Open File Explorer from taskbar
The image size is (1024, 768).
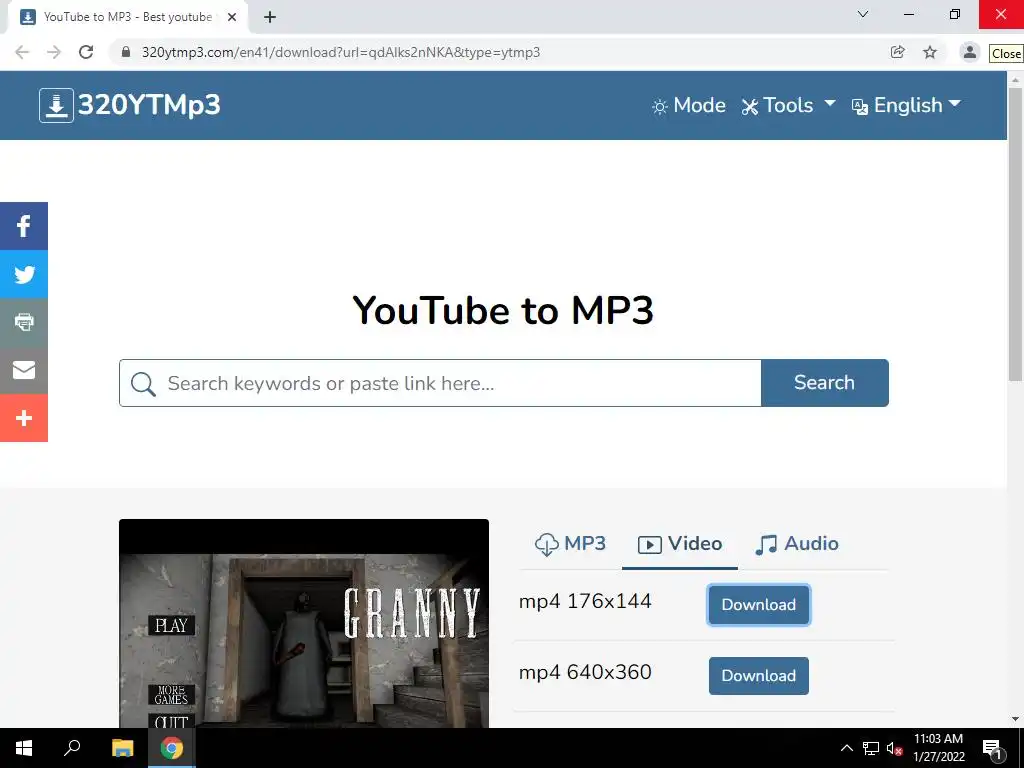(122, 748)
